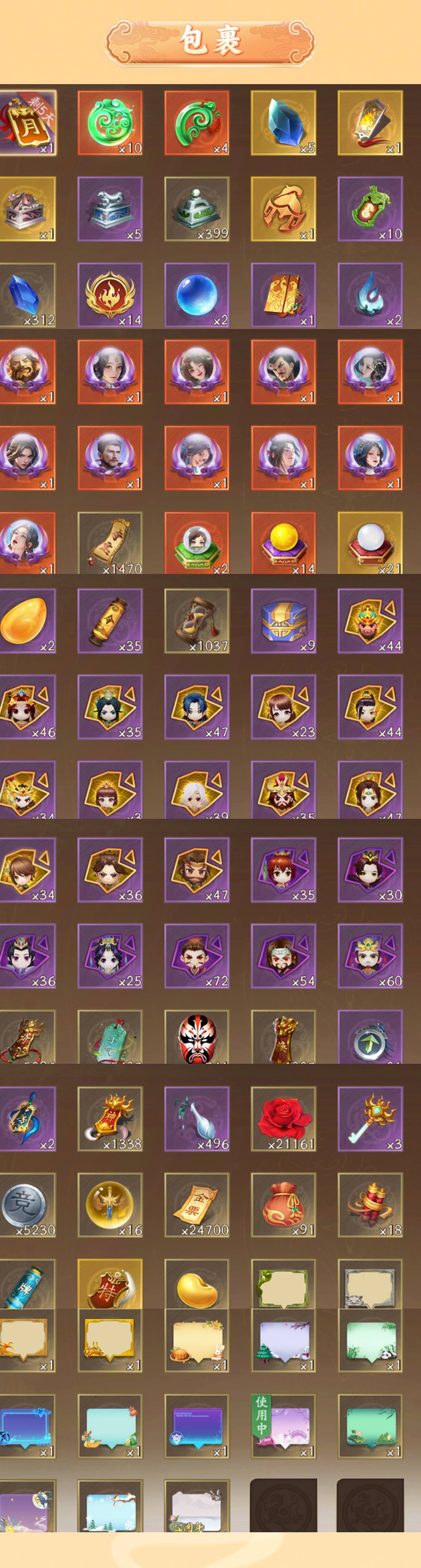421x1568 pixels.
Task: Select the firecrackers item x18
Action: [370, 1205]
